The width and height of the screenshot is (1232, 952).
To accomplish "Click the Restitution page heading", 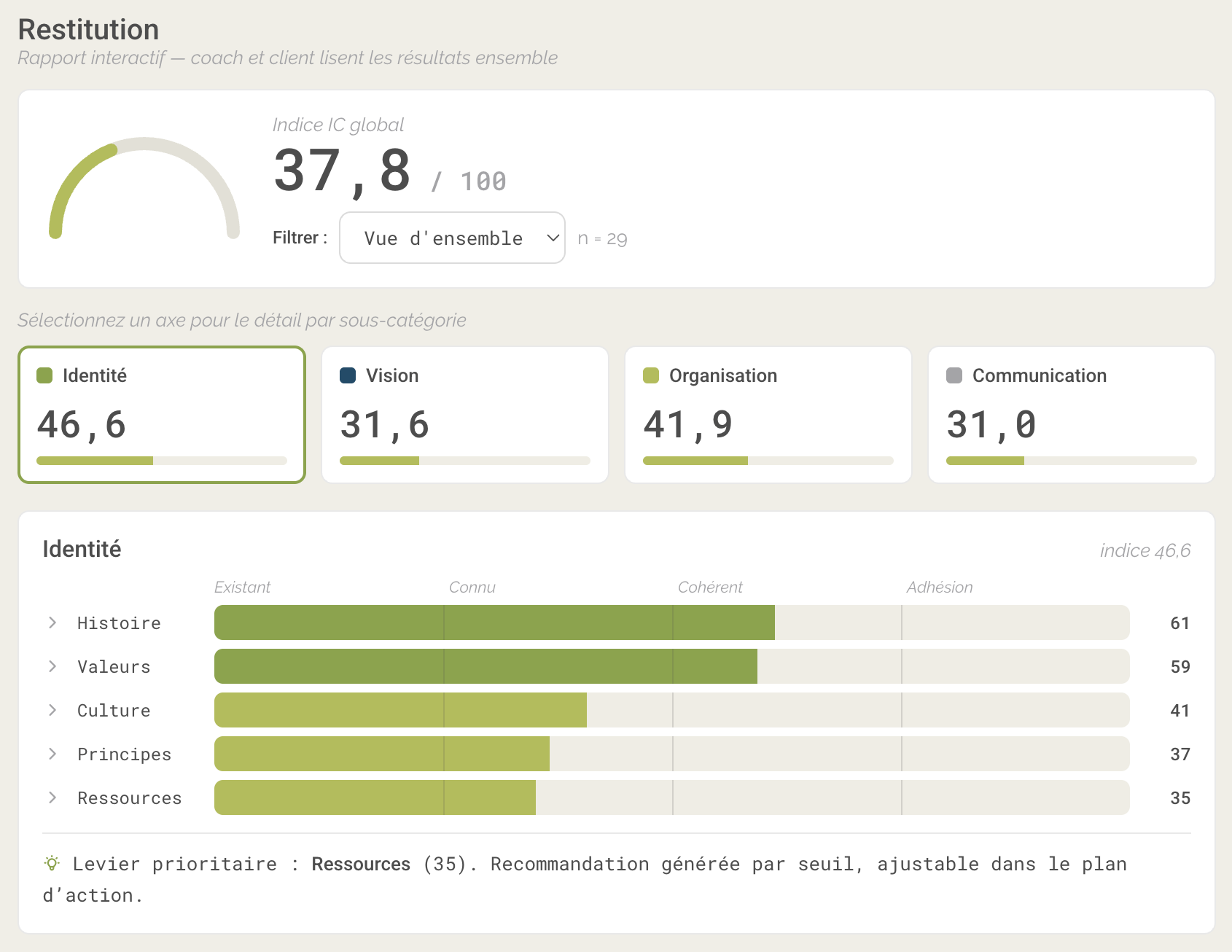I will [88, 30].
